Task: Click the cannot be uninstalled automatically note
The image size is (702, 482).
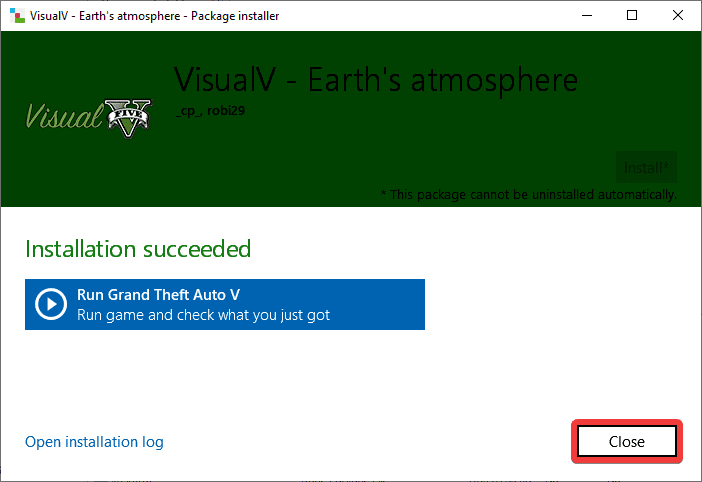Action: tap(532, 193)
